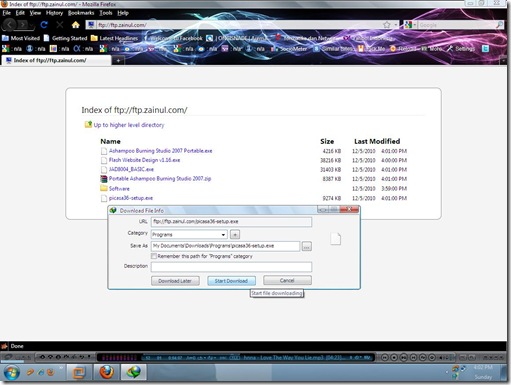This screenshot has width=511, height=385.
Task: Follow Up to higher level directory link
Action: [129, 125]
